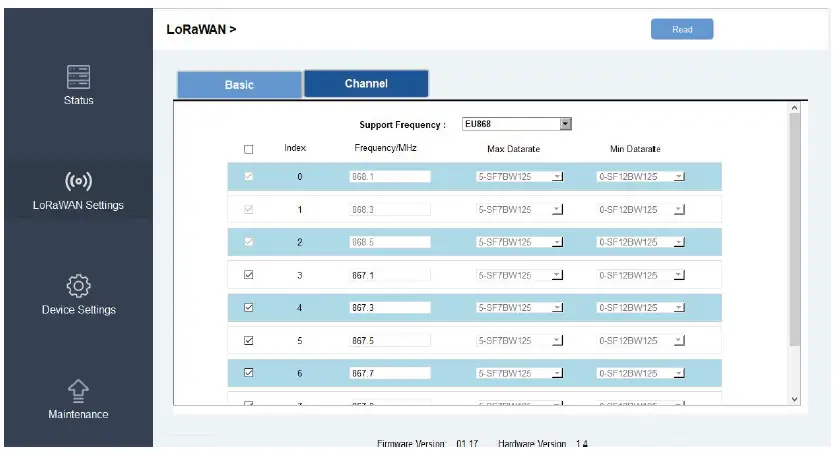Viewport: 838px width, 457px height.
Task: Open Max Datarate dropdown for index 5
Action: point(519,340)
